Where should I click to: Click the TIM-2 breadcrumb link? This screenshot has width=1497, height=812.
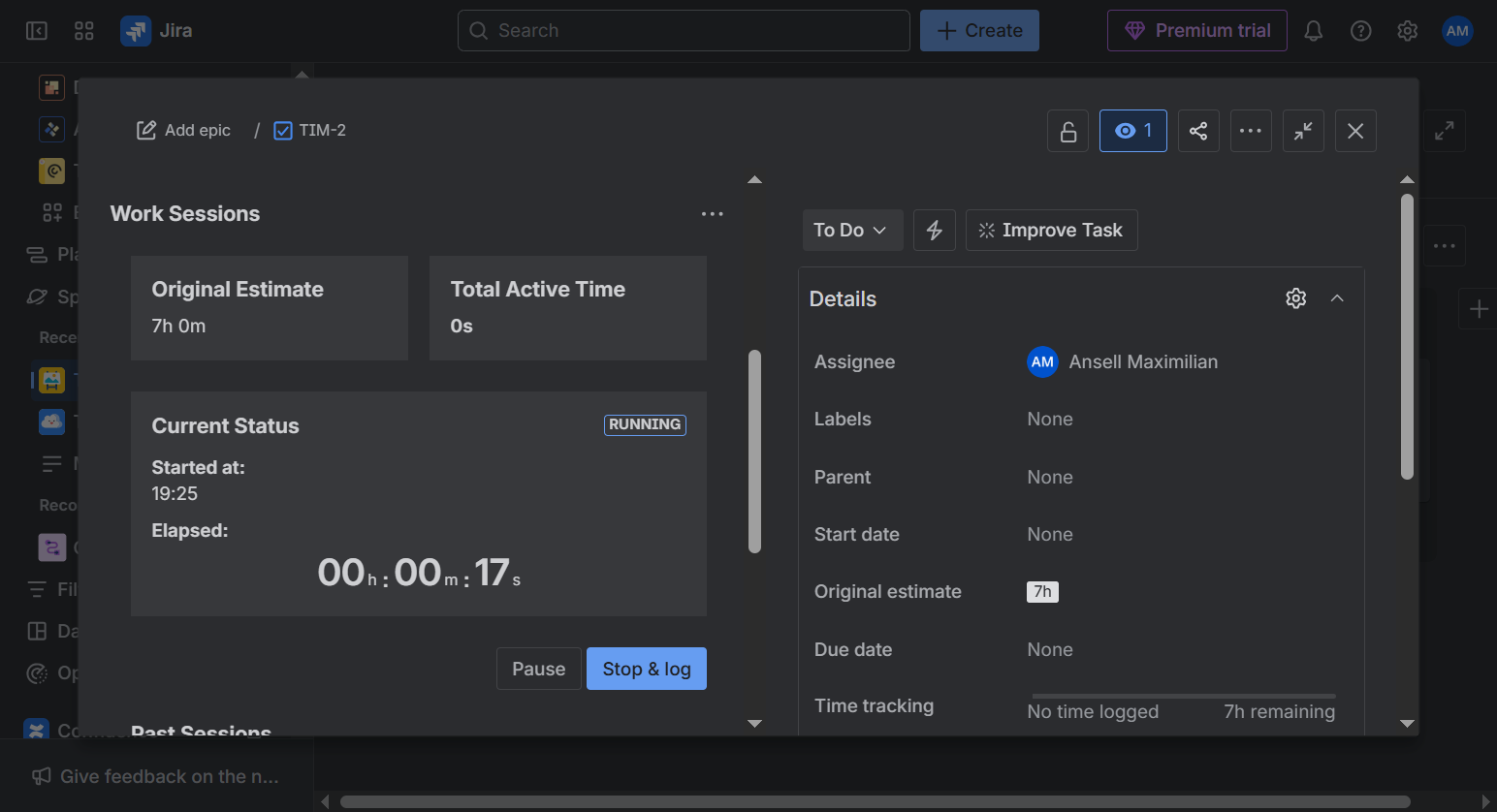click(x=322, y=131)
